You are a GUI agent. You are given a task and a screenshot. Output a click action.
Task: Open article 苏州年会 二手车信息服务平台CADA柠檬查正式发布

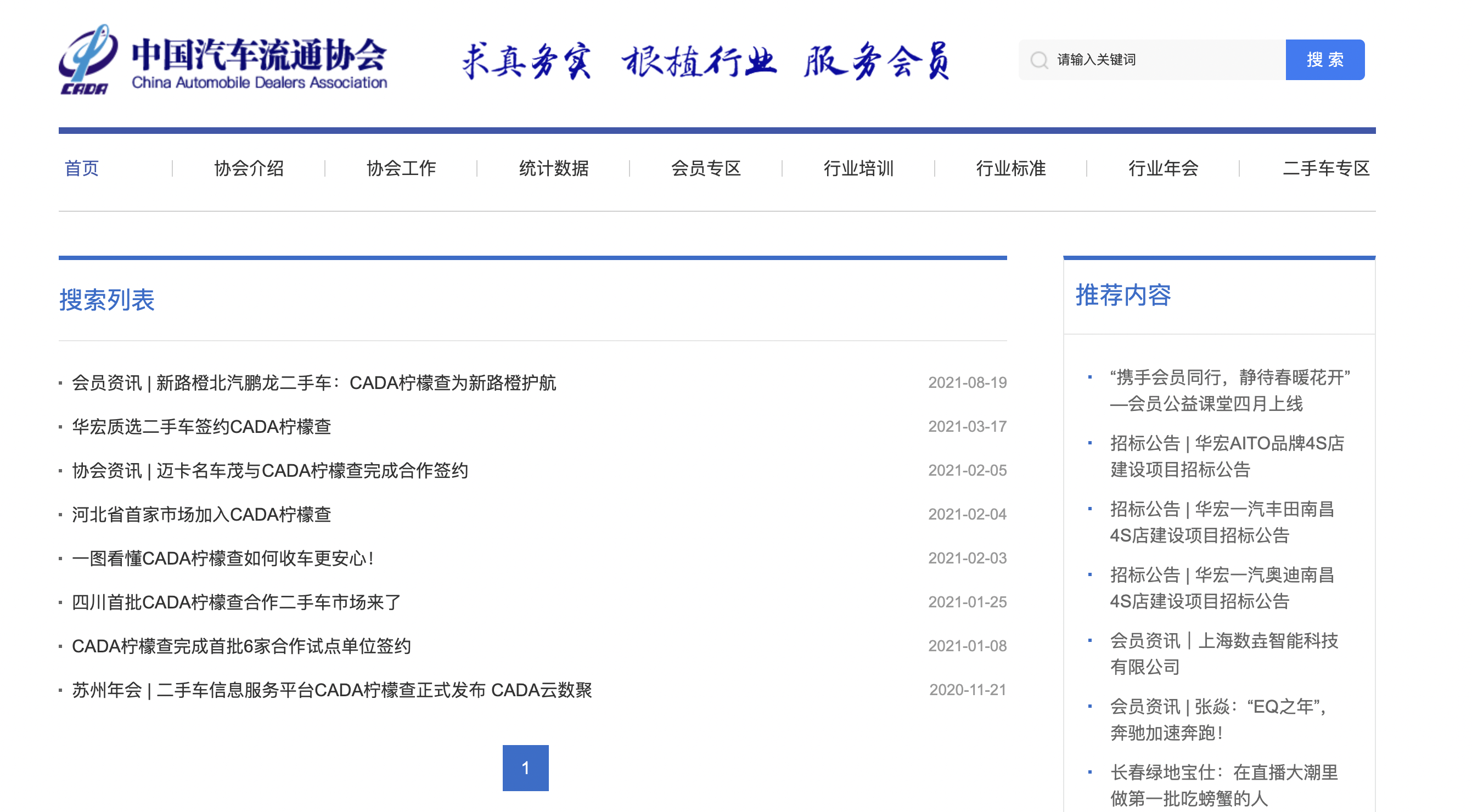pos(332,690)
